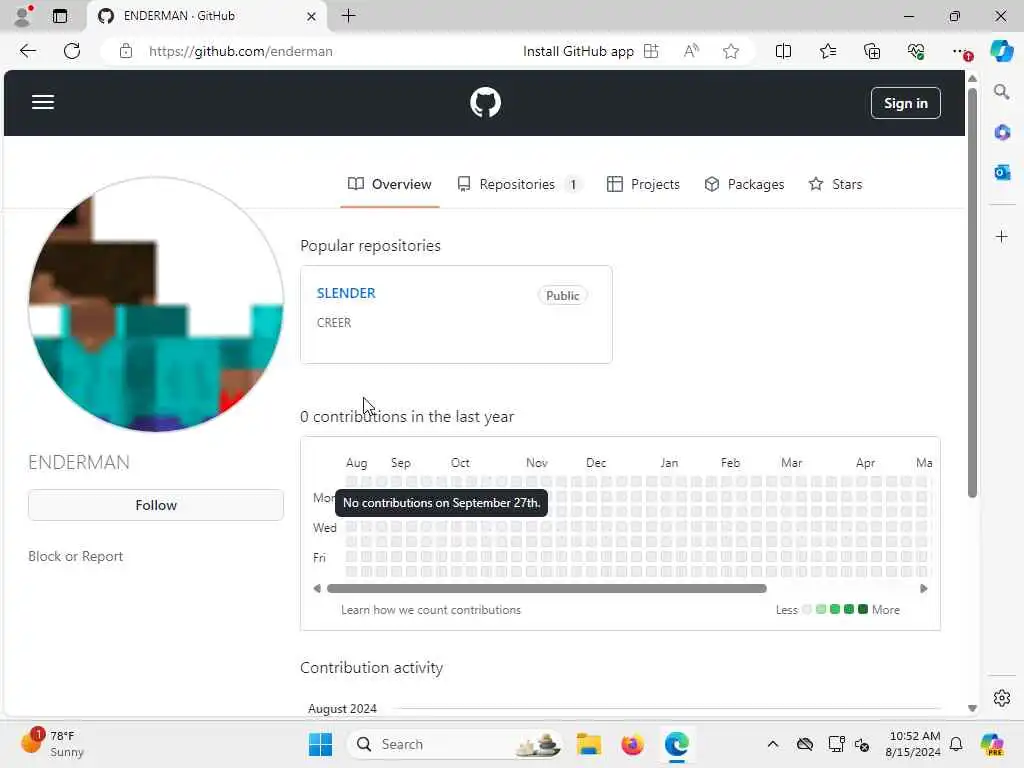
Task: Click the address bar URL field
Action: [x=240, y=51]
